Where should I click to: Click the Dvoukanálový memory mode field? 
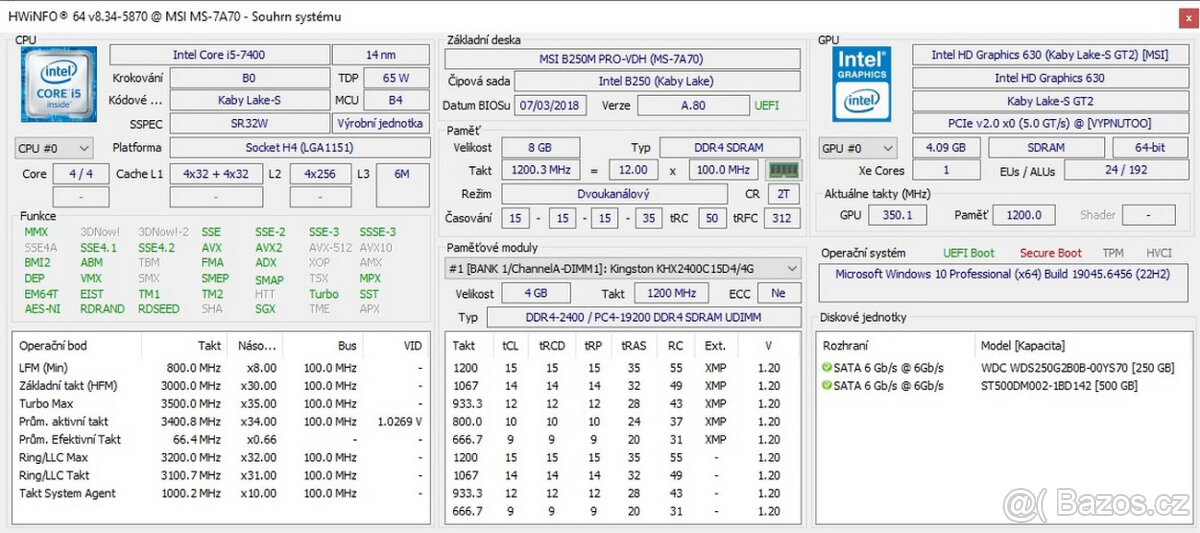coord(612,194)
